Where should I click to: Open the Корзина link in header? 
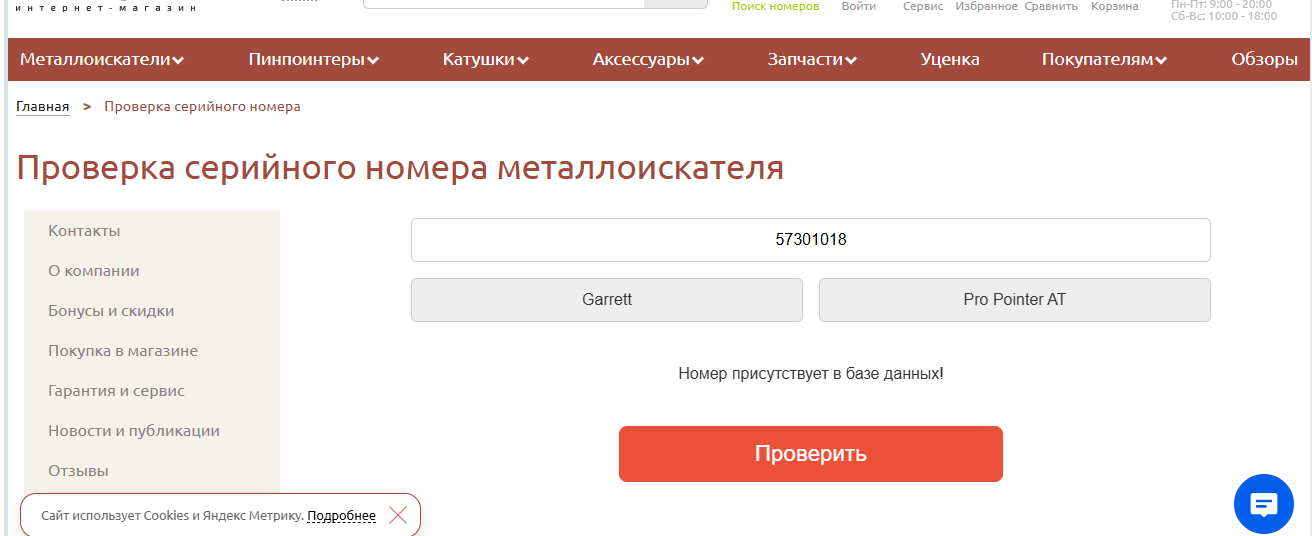click(1115, 6)
